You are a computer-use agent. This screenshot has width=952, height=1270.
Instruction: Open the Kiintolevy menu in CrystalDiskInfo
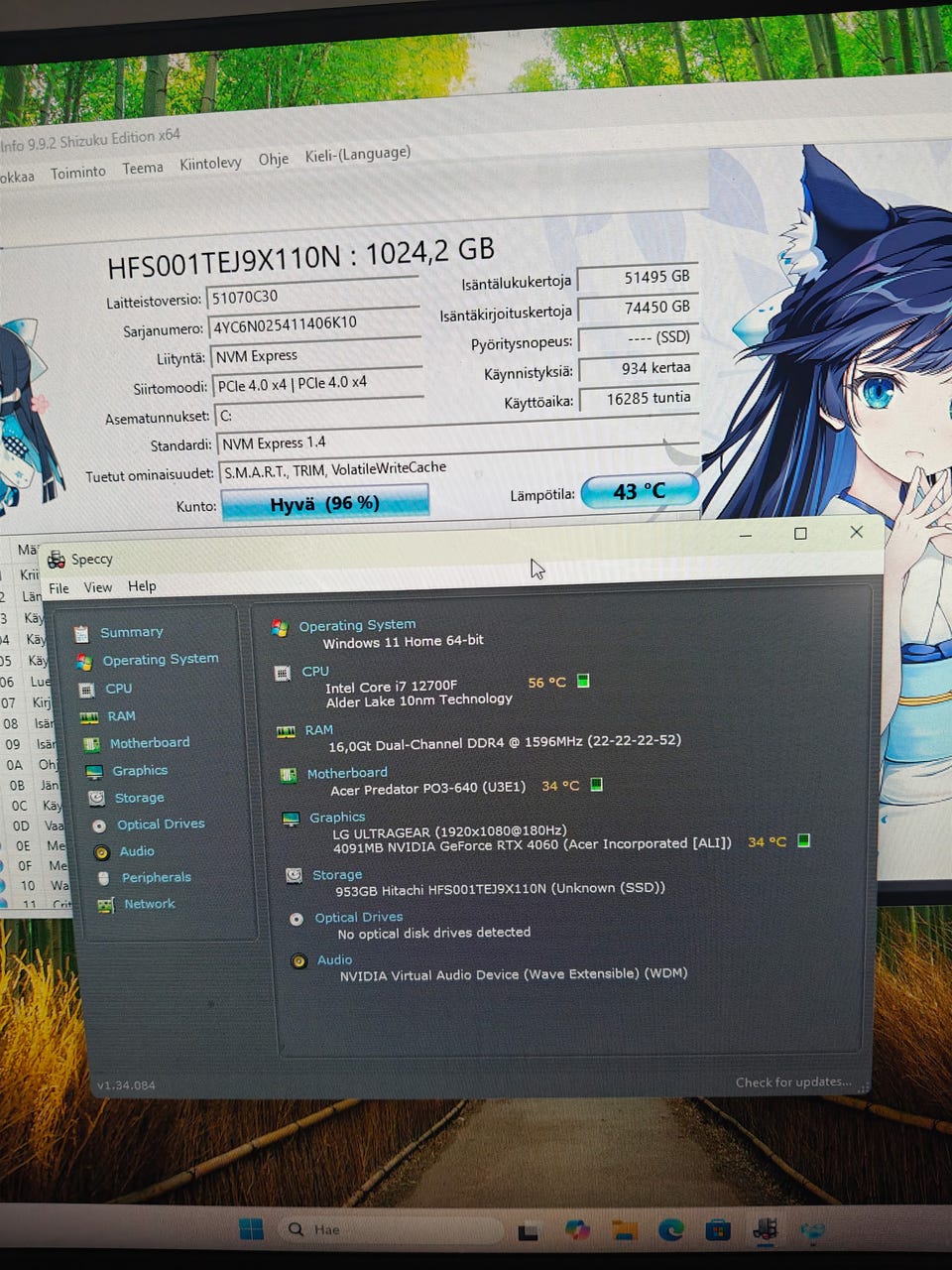pyautogui.click(x=210, y=163)
